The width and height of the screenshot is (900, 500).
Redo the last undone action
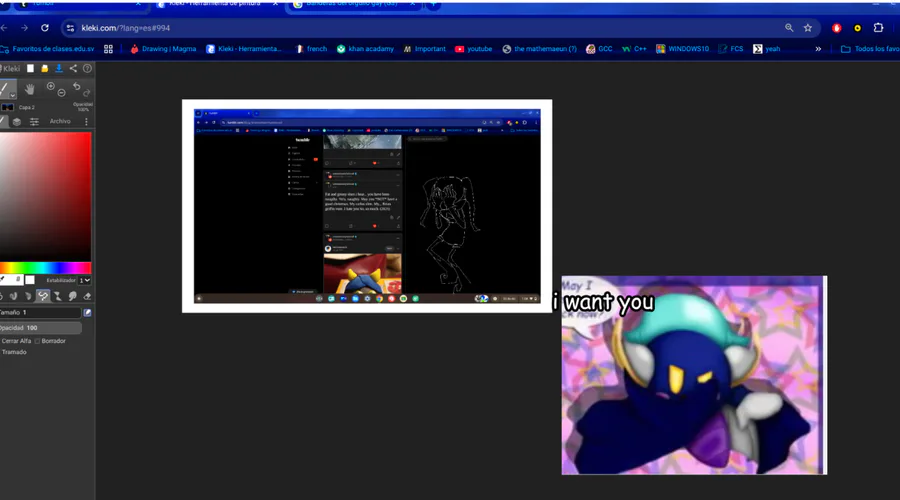[x=87, y=92]
